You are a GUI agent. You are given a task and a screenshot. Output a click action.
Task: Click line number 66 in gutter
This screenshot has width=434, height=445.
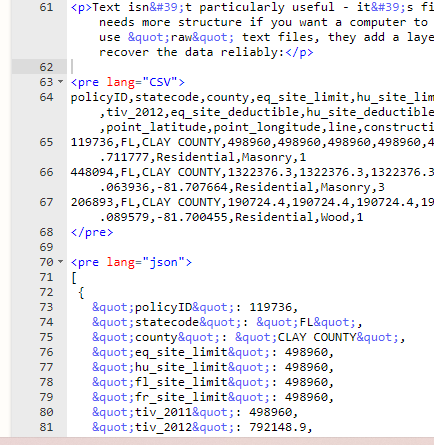(x=46, y=172)
